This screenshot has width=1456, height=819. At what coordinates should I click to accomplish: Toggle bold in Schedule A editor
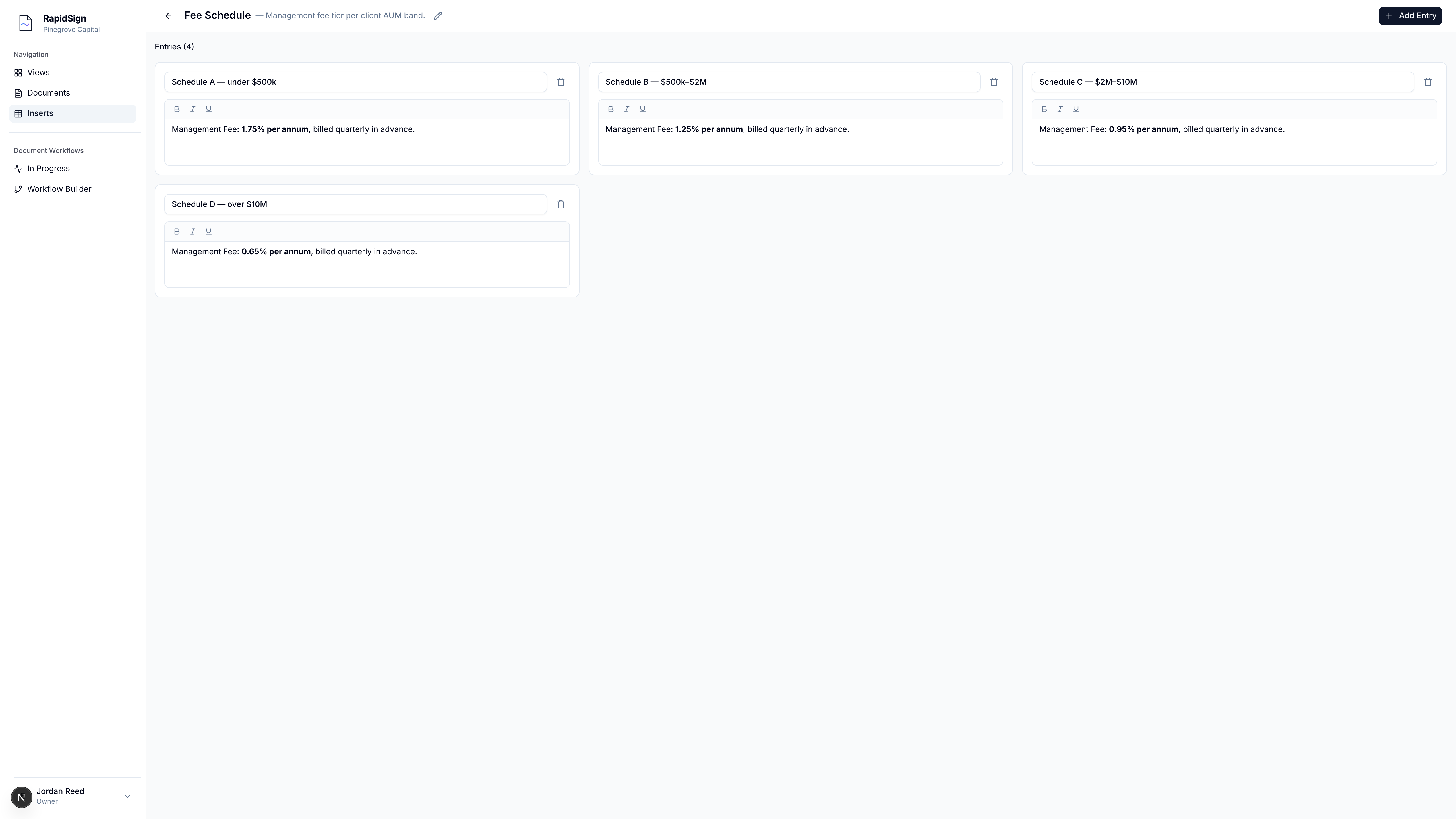177,109
